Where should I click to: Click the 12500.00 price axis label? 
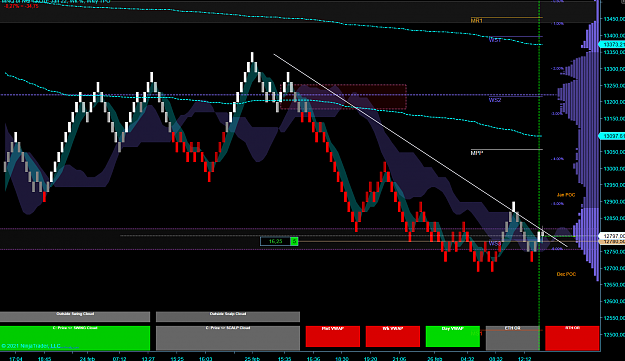pyautogui.click(x=614, y=335)
